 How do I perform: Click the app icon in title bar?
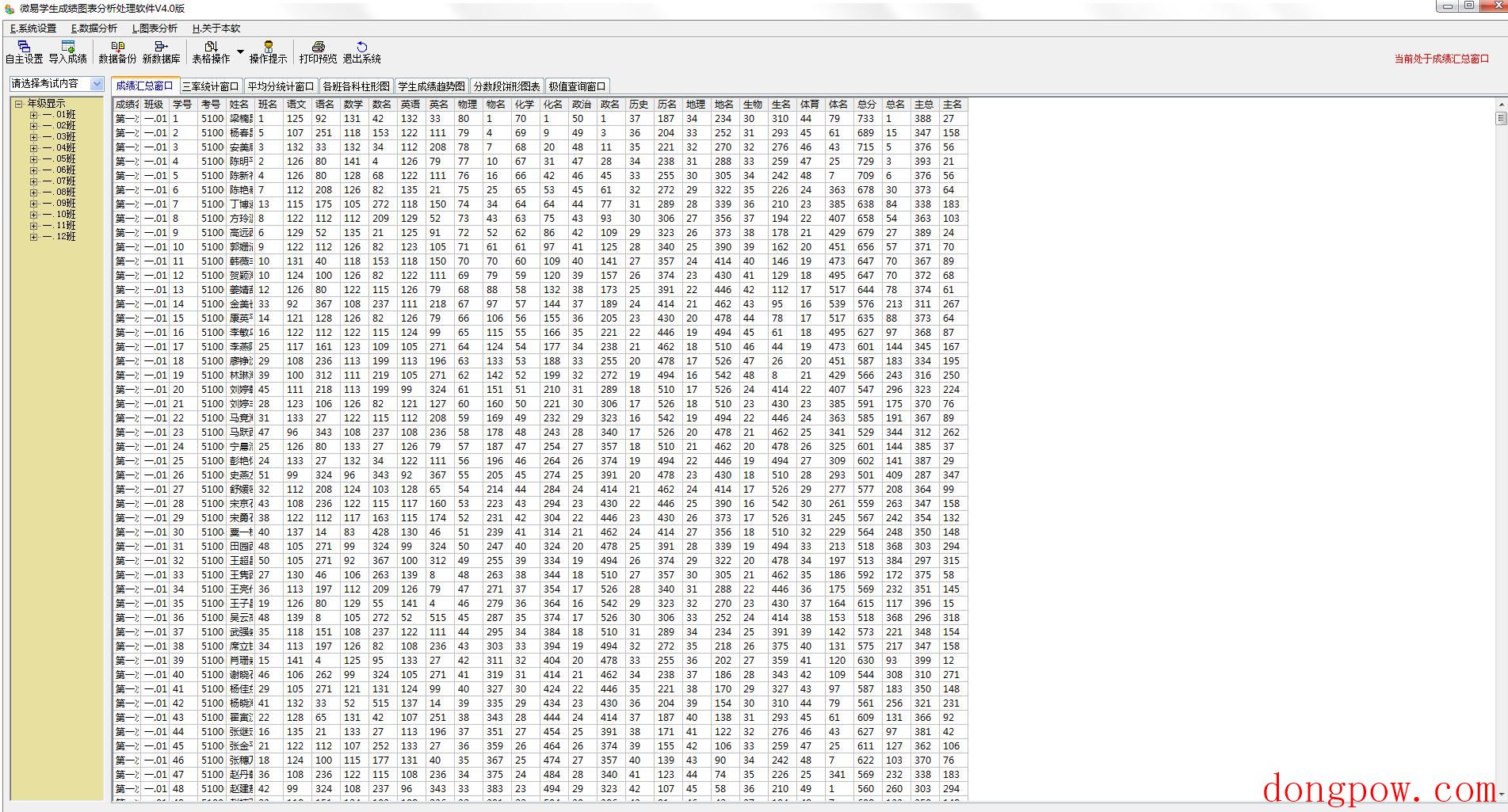coord(10,9)
